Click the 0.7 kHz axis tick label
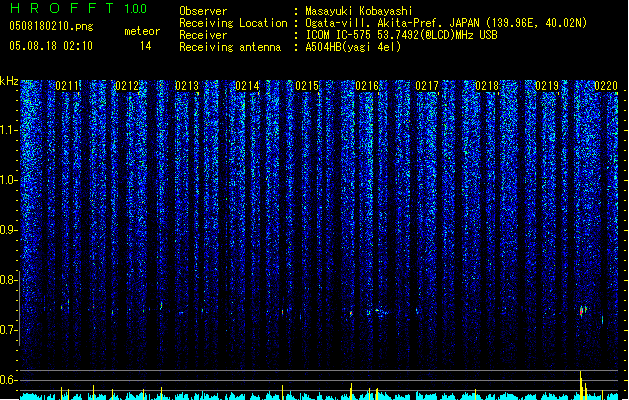Viewport: 629px width, 400px height. tap(9, 330)
